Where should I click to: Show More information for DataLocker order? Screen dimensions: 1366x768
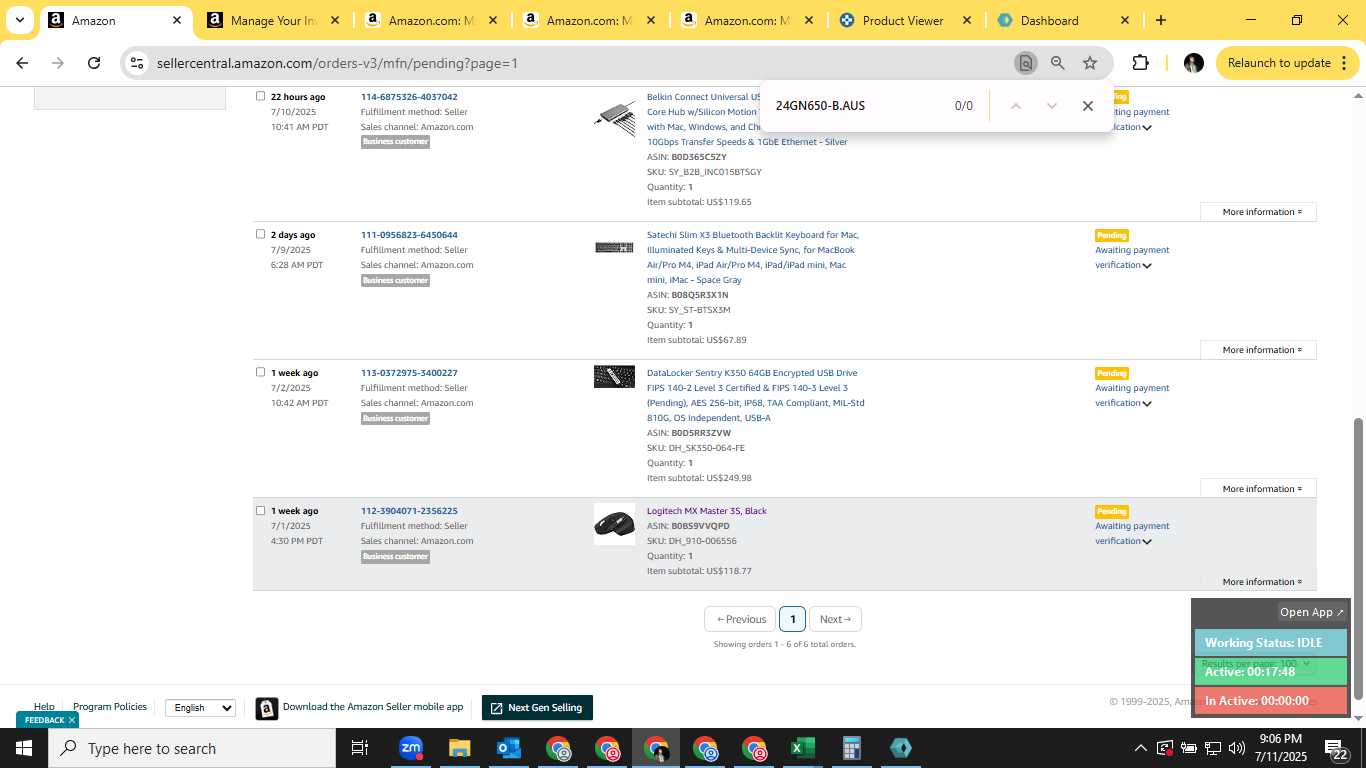[x=1262, y=489]
